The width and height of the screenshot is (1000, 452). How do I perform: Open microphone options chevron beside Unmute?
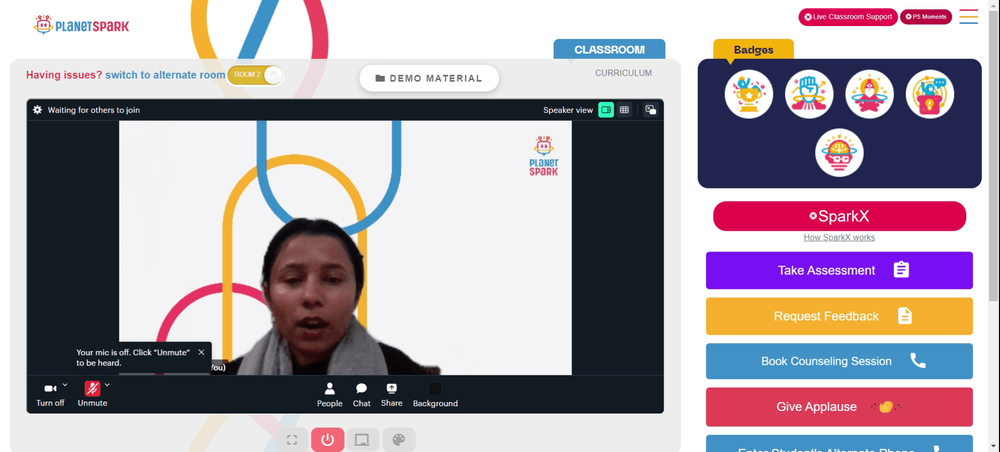[x=107, y=384]
